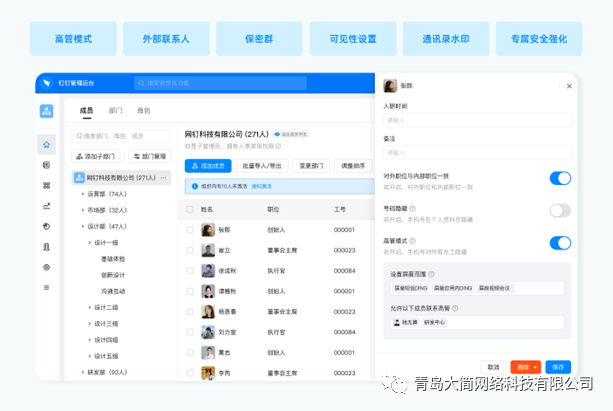Toggle off 对外职位与内部职位一致 switch
Viewport: 613px width, 411px height.
point(560,178)
